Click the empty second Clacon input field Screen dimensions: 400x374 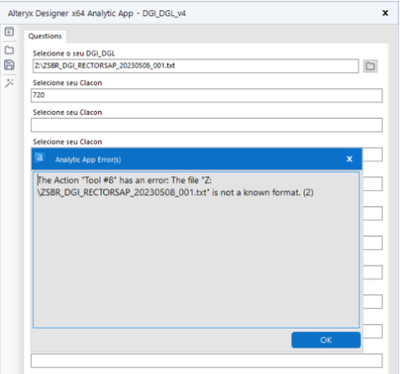tap(207, 125)
